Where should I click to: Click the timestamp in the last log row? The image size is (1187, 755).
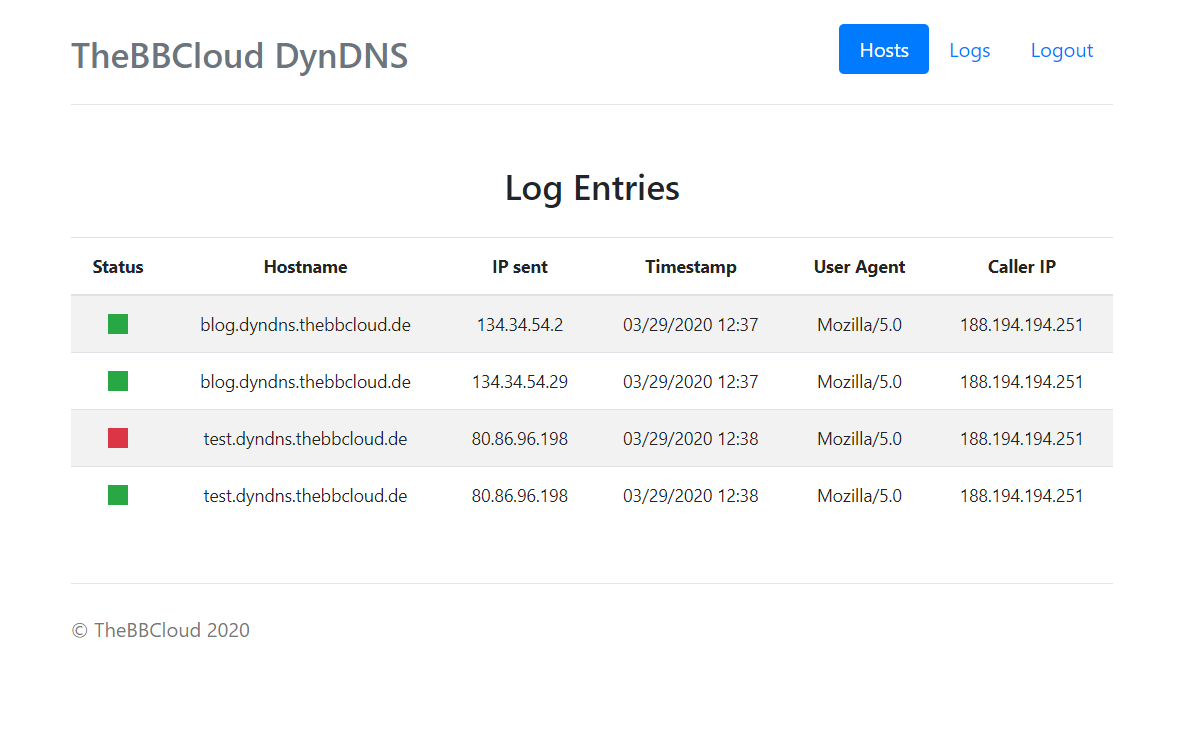pos(690,496)
